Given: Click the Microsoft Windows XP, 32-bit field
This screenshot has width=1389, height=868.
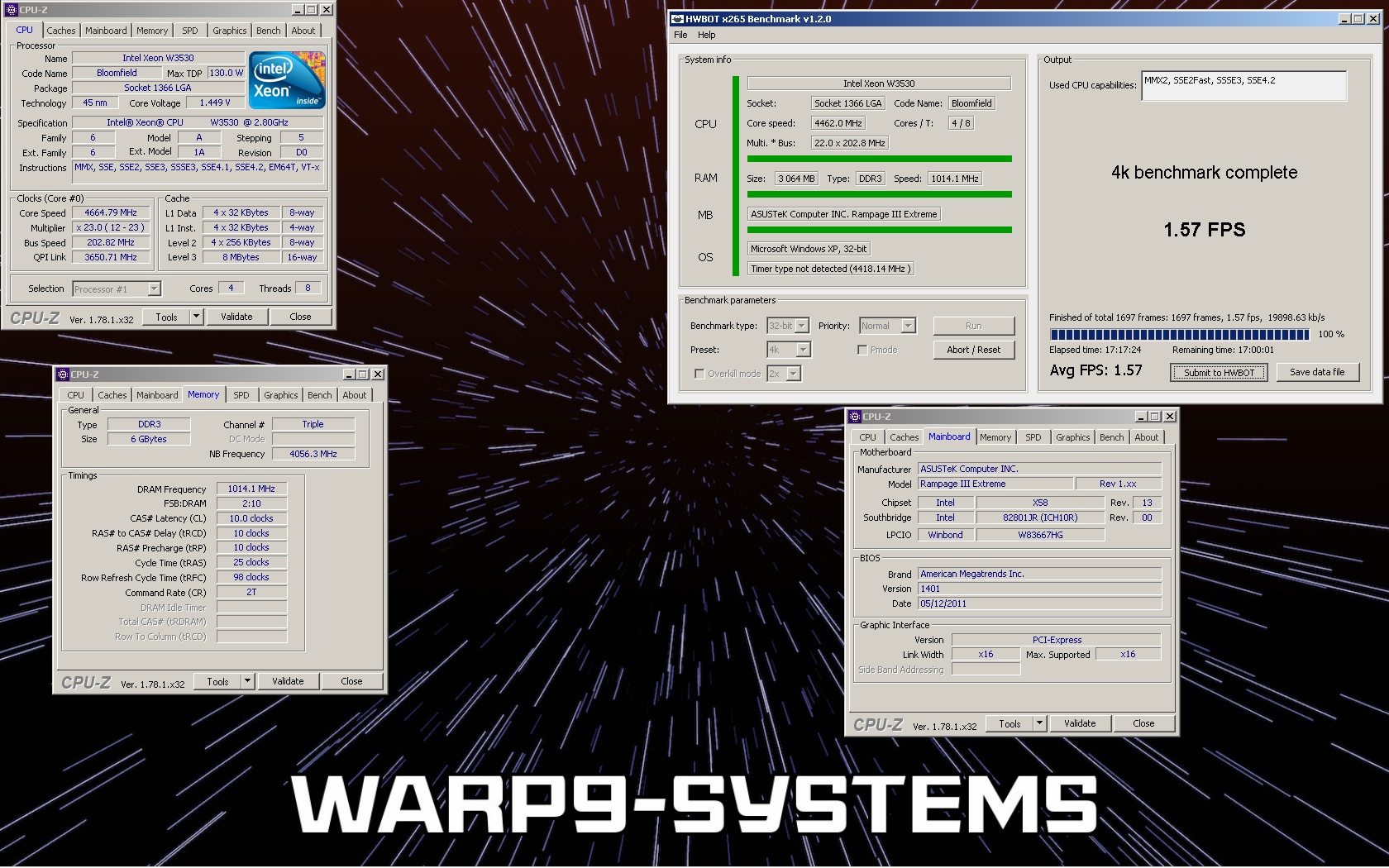Looking at the screenshot, I should [809, 249].
